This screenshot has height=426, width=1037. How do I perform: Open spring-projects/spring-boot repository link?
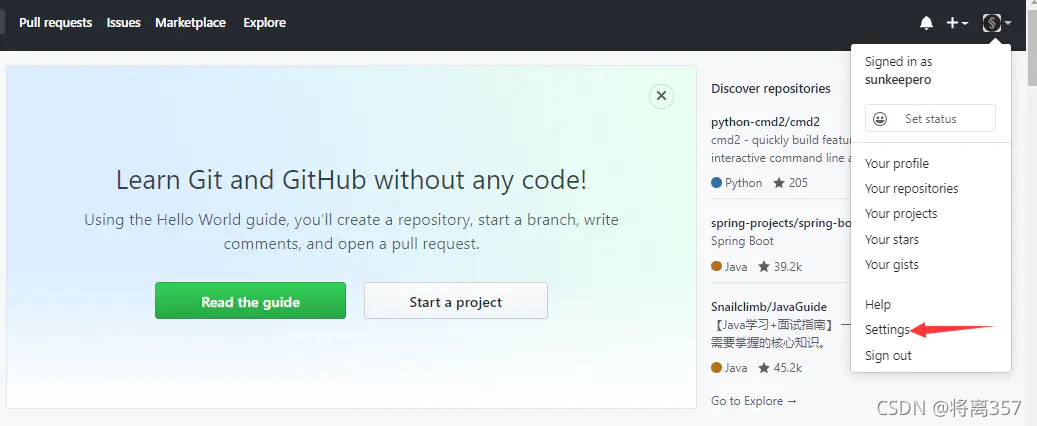pos(781,223)
